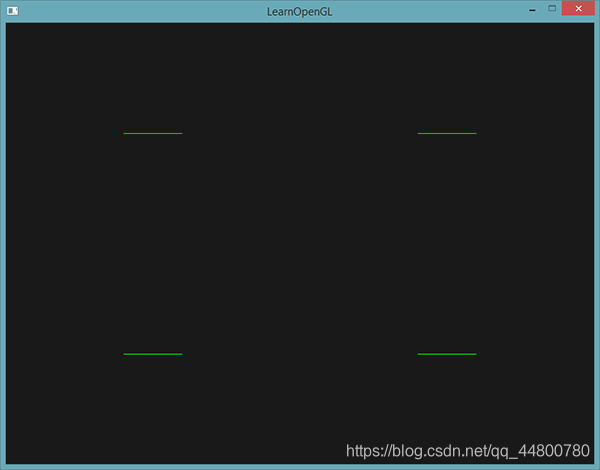The width and height of the screenshot is (600, 470).
Task: Click the LearnOpenGL window app icon
Action: (x=13, y=11)
